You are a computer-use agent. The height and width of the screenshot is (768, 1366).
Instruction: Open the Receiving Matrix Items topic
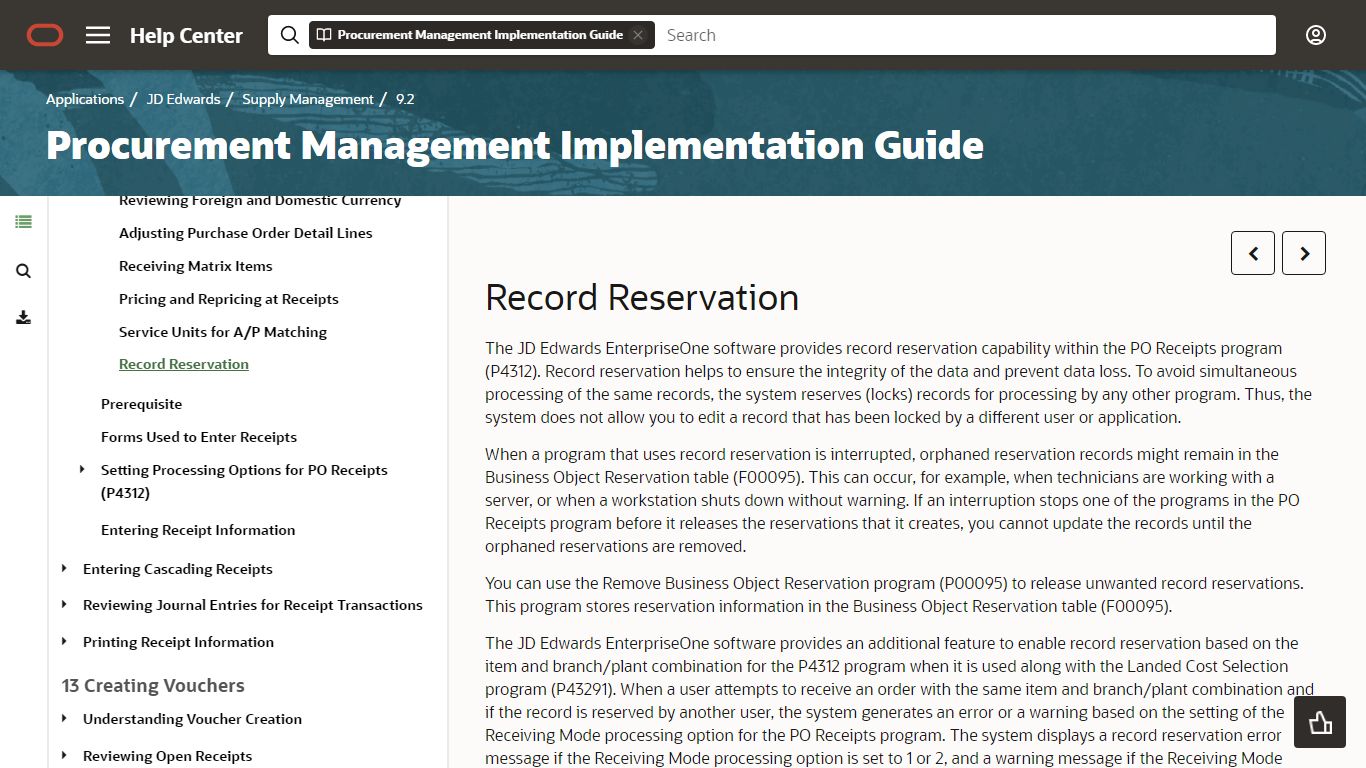(196, 266)
